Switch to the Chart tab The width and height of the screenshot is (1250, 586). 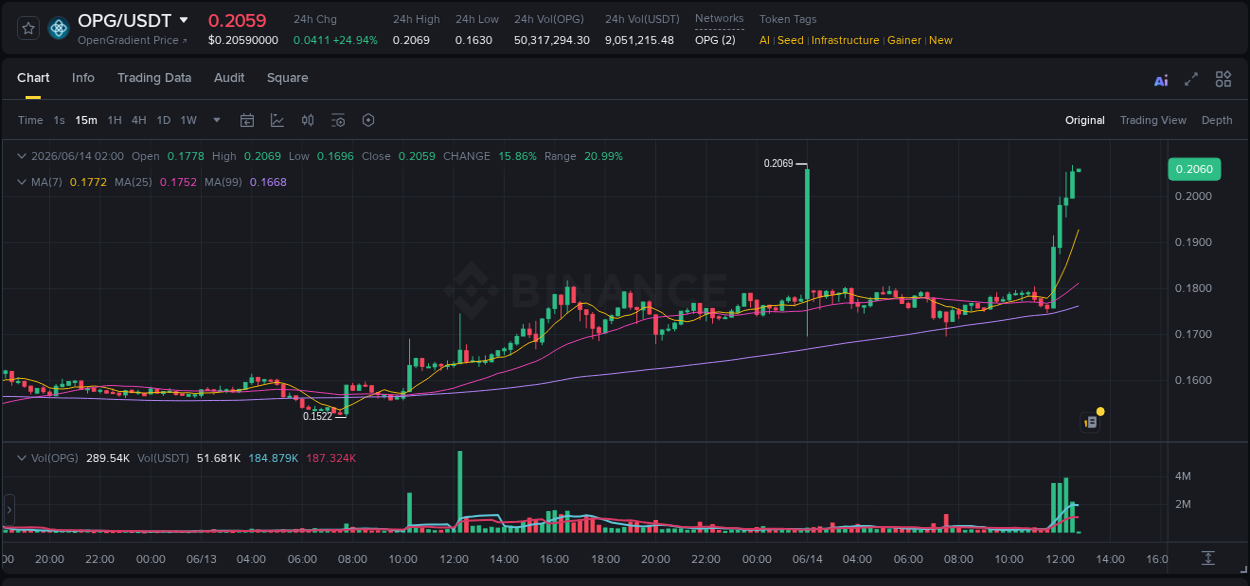tap(33, 78)
